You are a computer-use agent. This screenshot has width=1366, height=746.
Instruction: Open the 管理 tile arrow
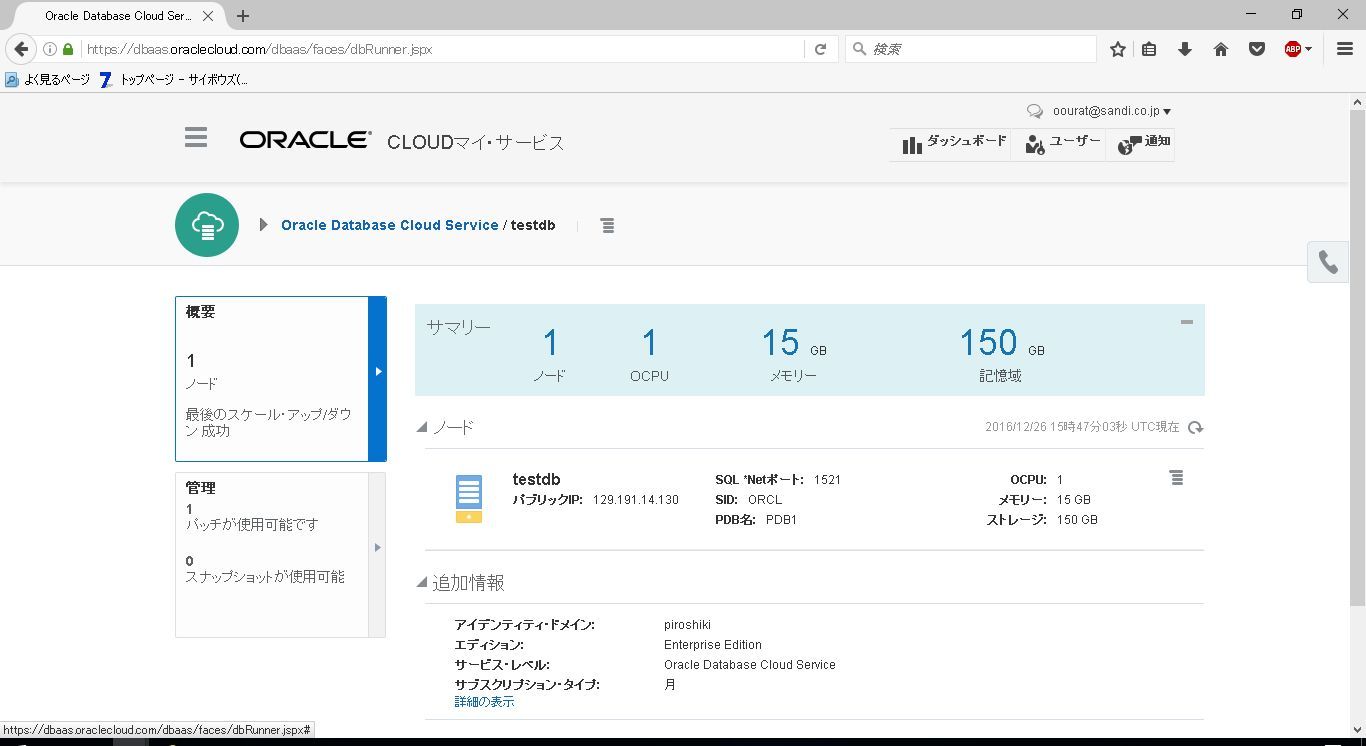pos(377,555)
